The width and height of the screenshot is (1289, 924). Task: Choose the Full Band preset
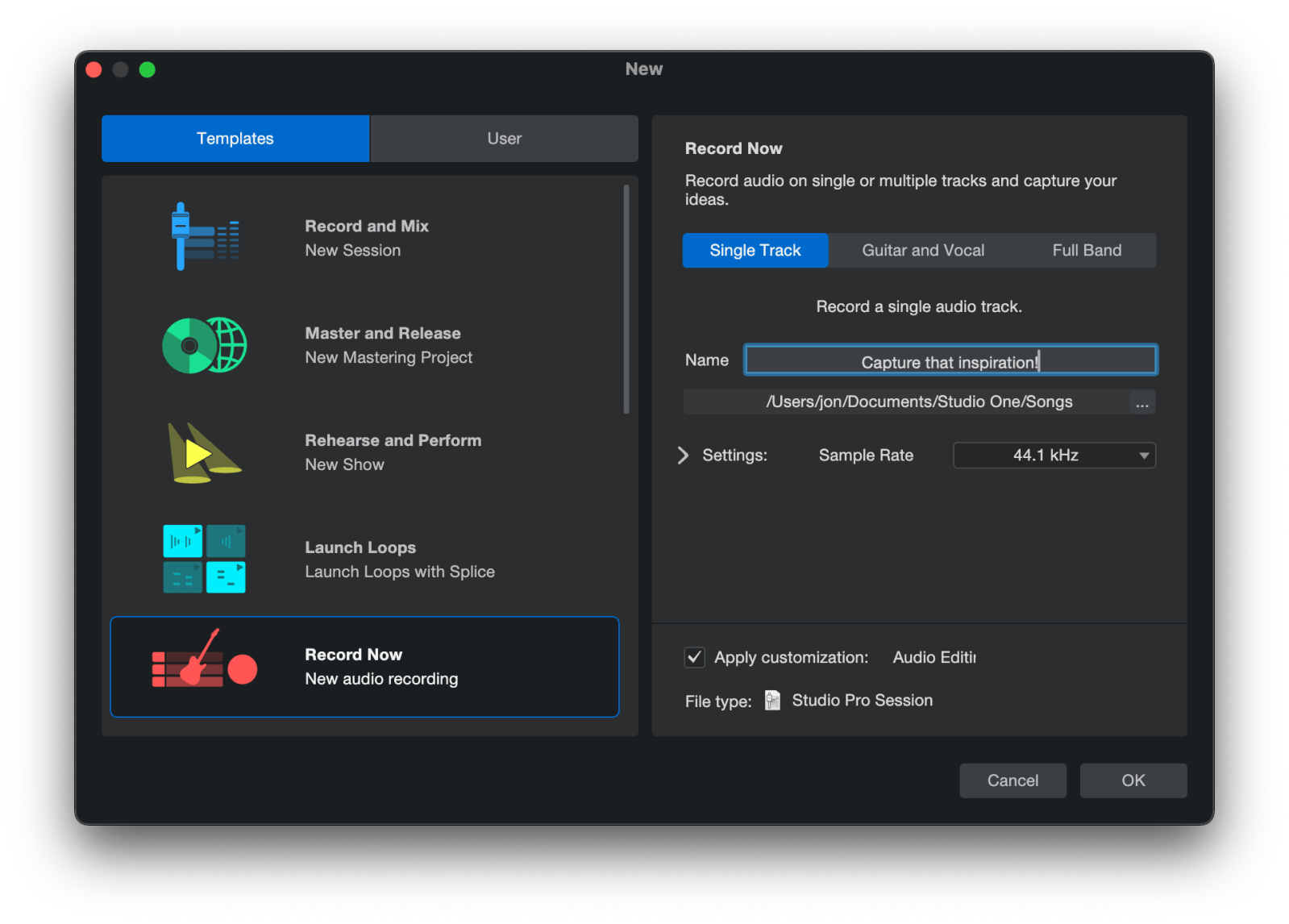tap(1086, 251)
